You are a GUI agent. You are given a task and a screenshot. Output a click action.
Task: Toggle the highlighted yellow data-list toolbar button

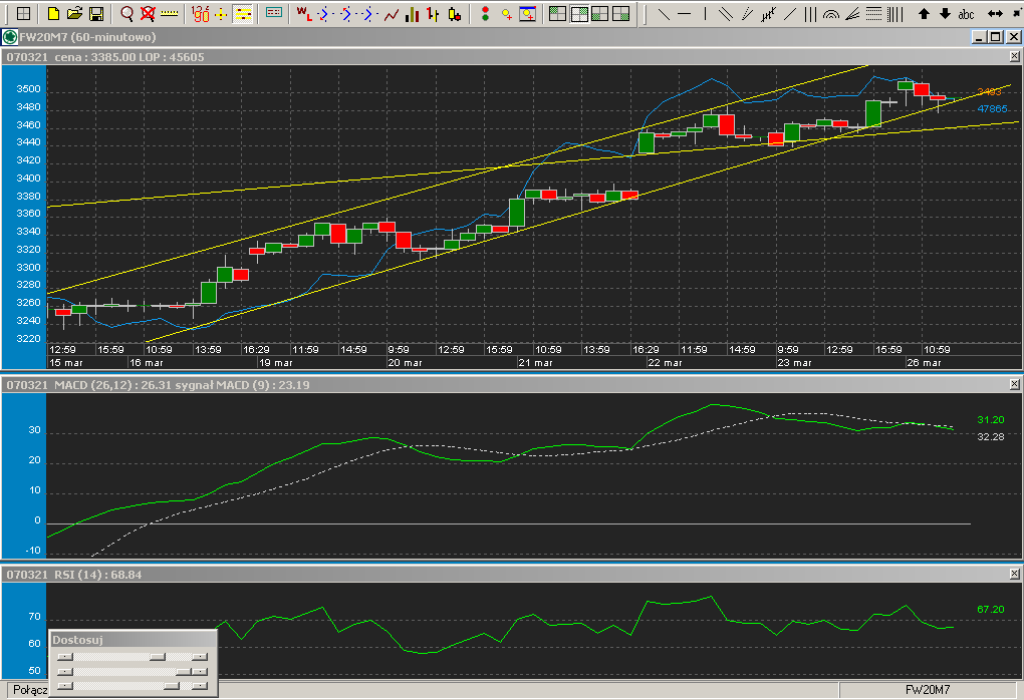coord(243,14)
